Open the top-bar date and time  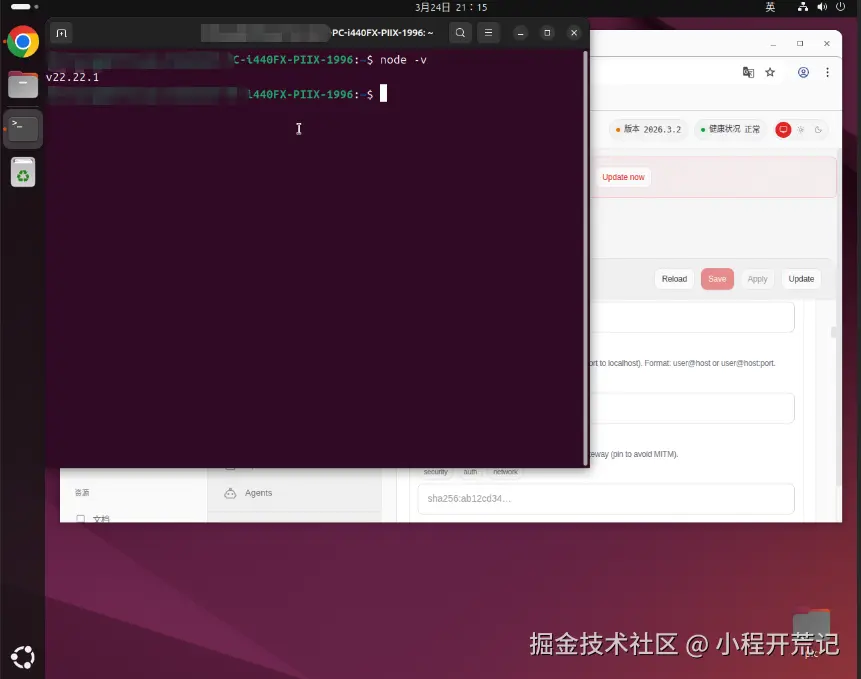[451, 7]
